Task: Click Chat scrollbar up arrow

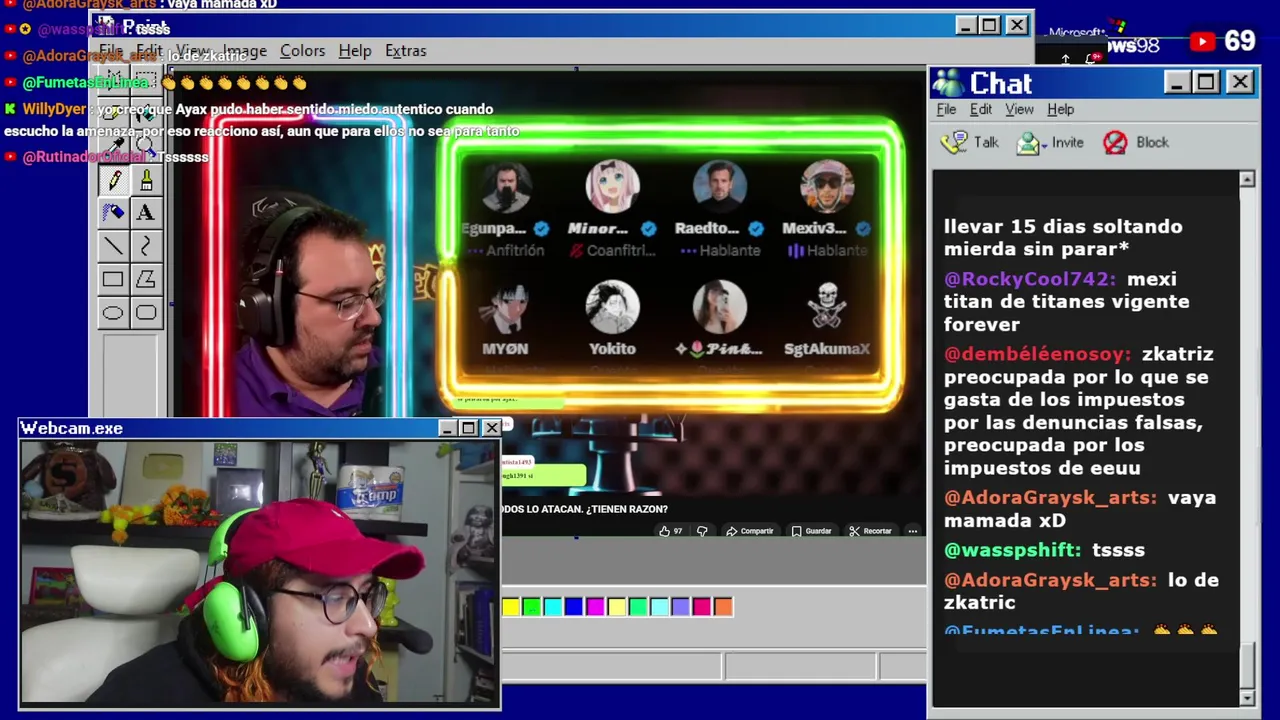Action: tap(1247, 179)
